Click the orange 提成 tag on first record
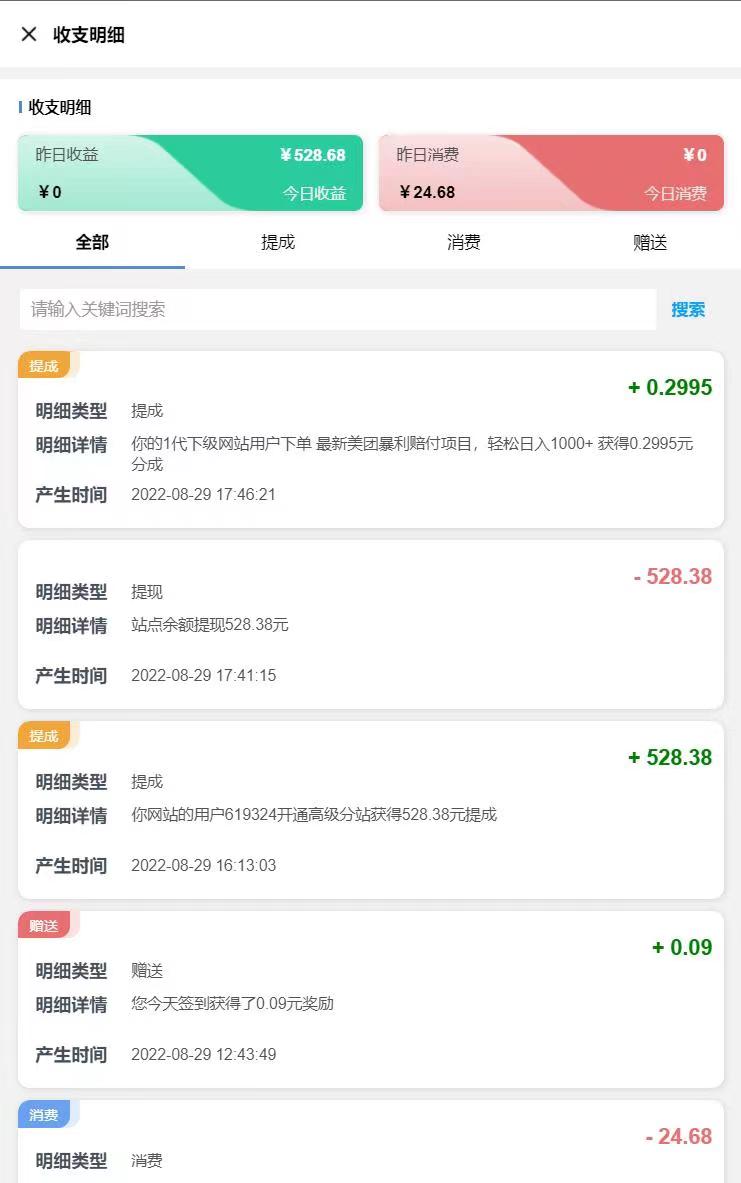The width and height of the screenshot is (741, 1183). (x=44, y=366)
